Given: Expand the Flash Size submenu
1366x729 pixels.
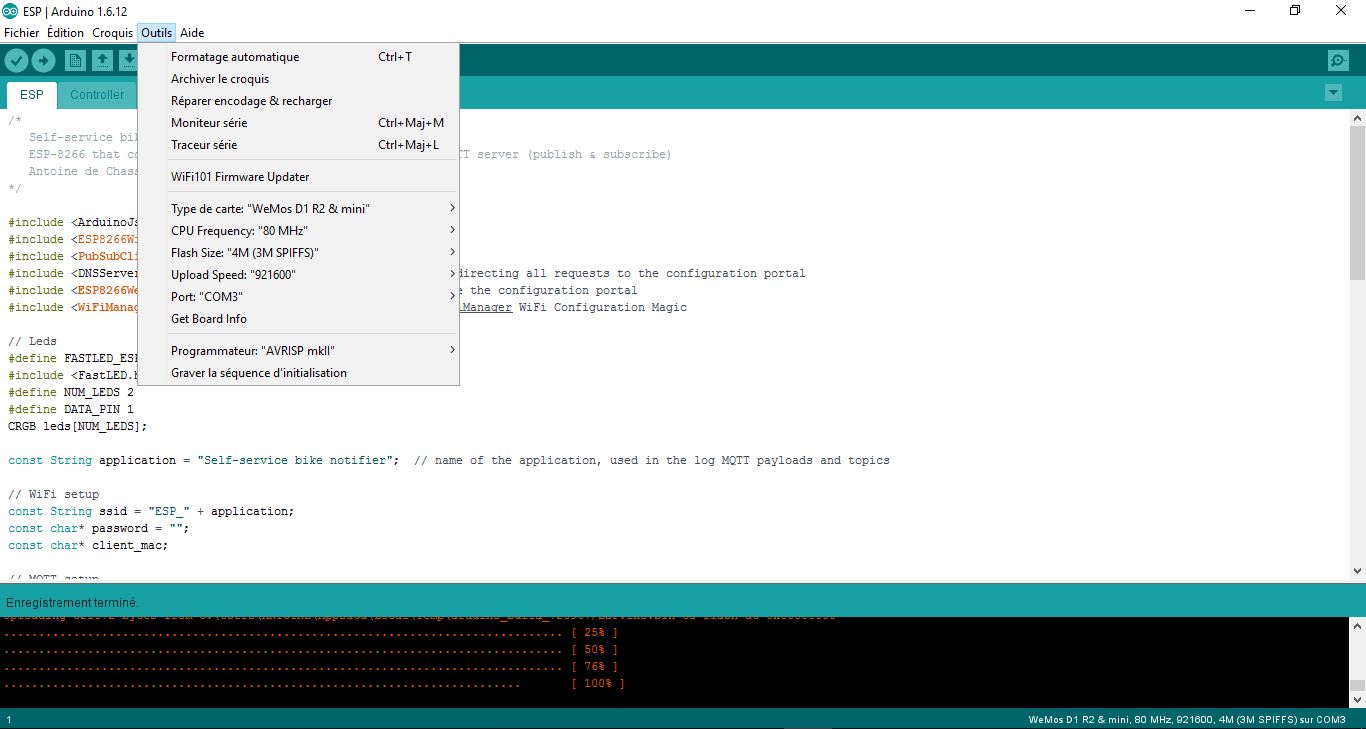Looking at the screenshot, I should click(298, 253).
